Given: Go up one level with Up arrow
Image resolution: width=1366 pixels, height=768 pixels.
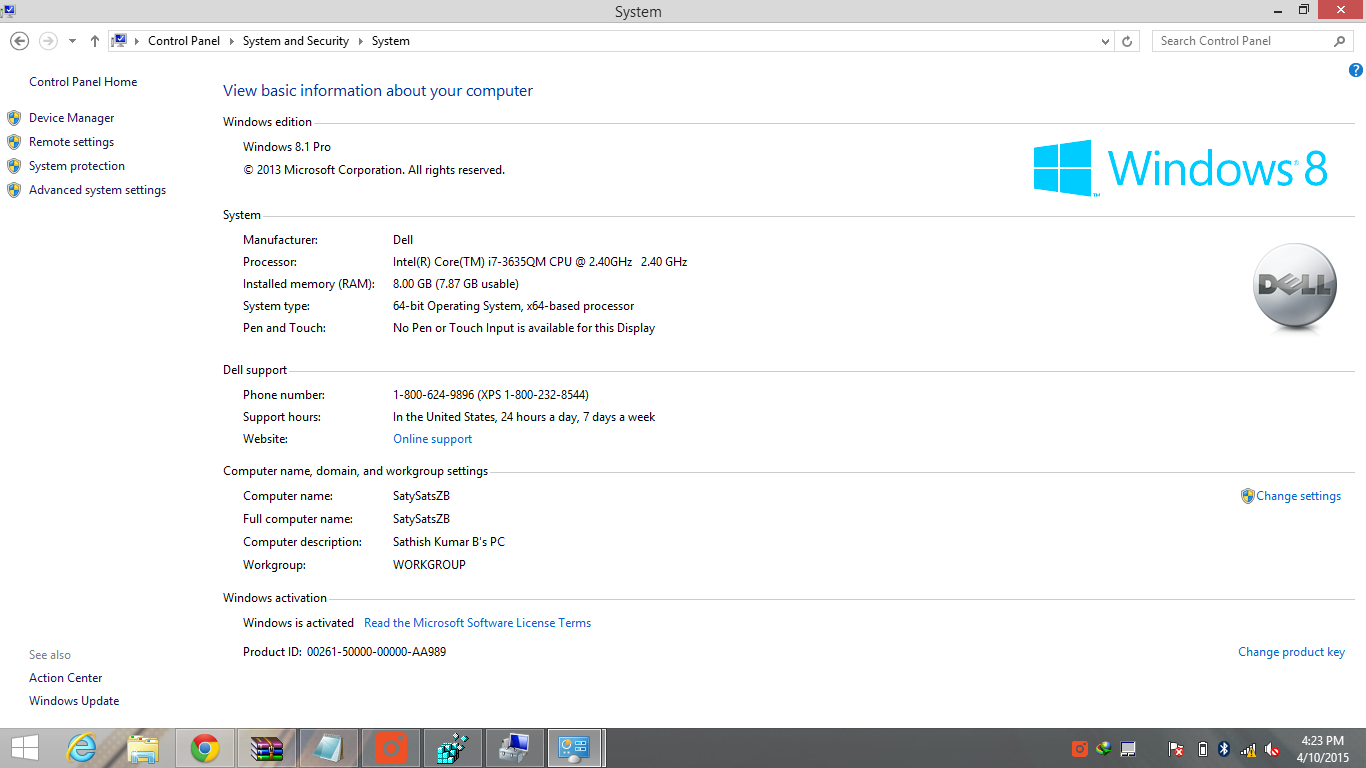Looking at the screenshot, I should coord(94,41).
